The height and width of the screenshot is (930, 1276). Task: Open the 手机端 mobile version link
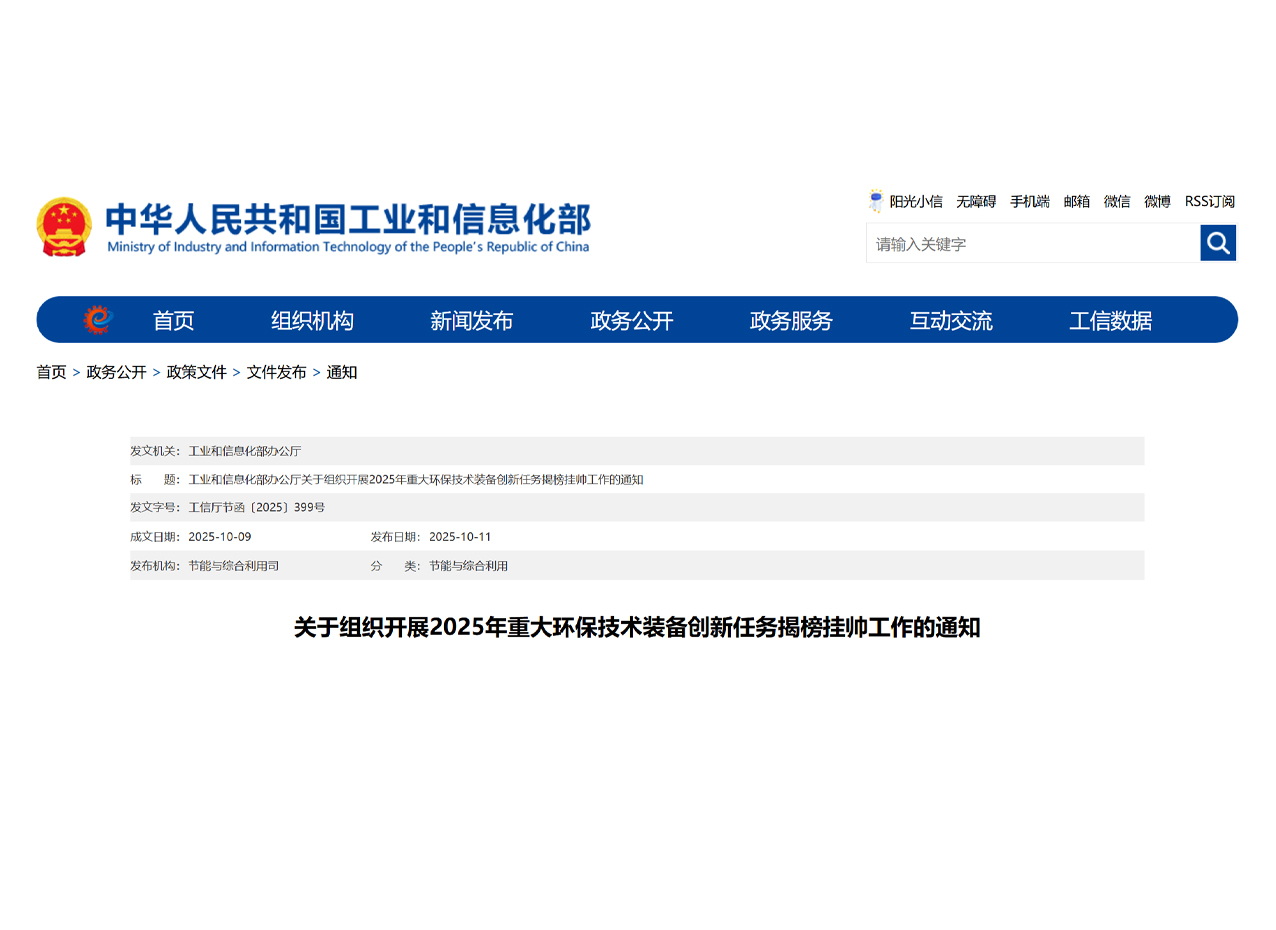click(1029, 201)
